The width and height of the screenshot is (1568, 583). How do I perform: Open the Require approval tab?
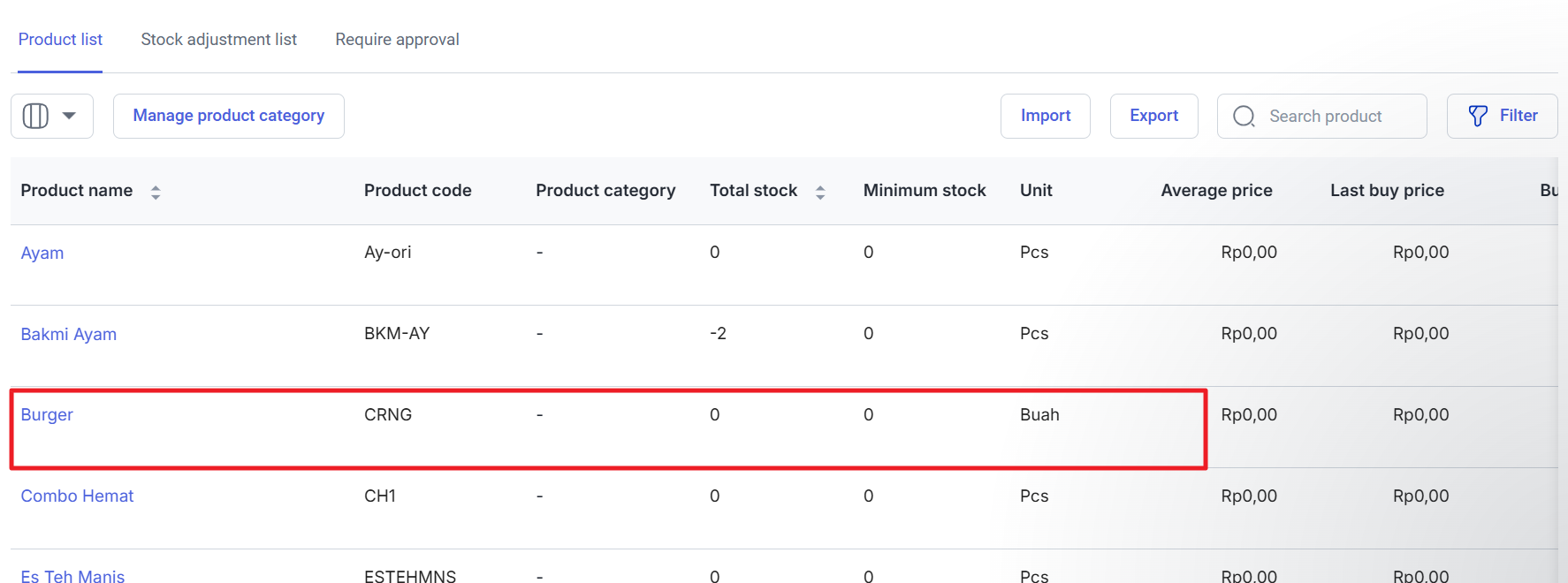point(397,40)
